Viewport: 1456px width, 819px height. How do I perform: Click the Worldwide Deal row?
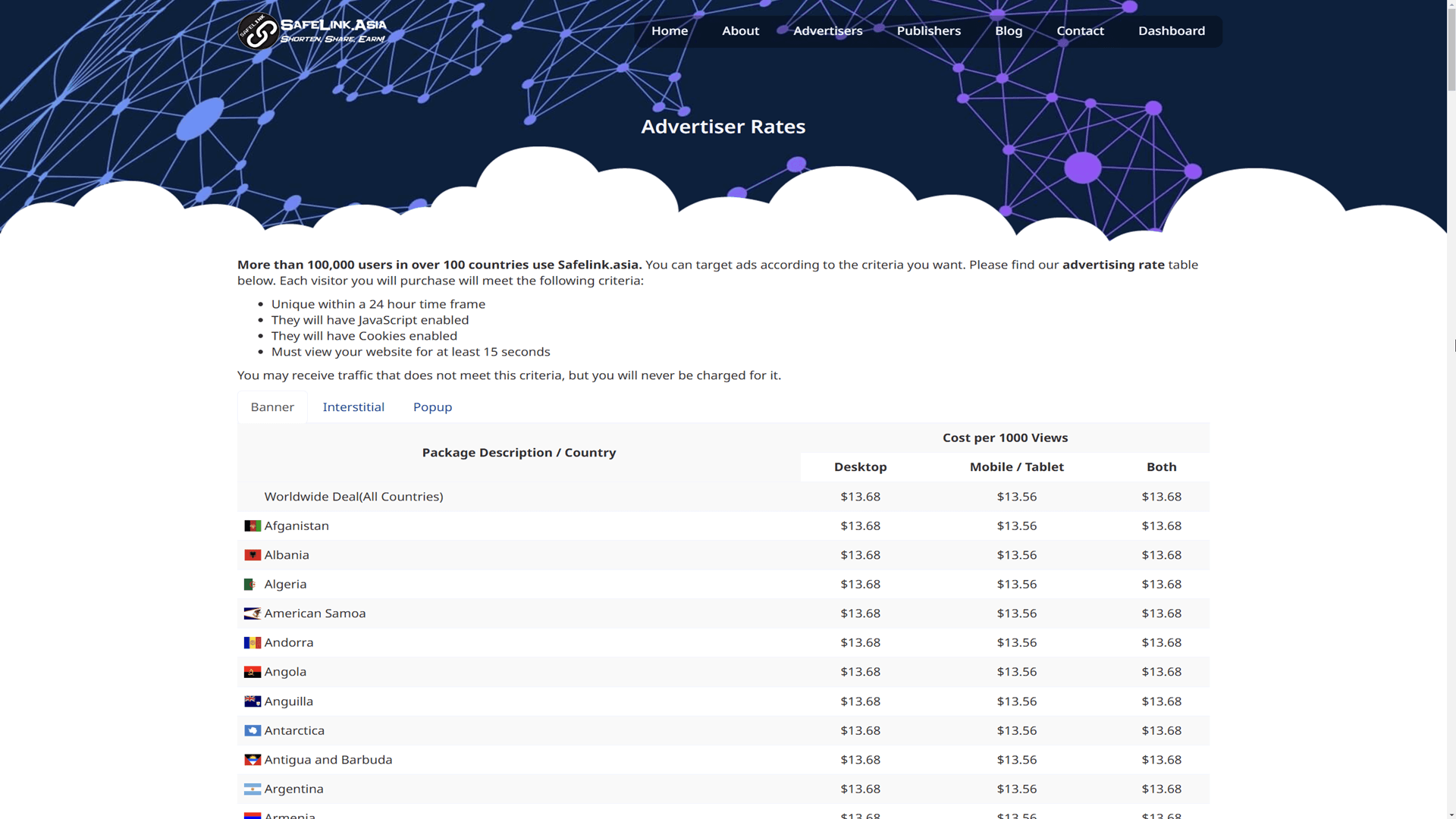[353, 497]
